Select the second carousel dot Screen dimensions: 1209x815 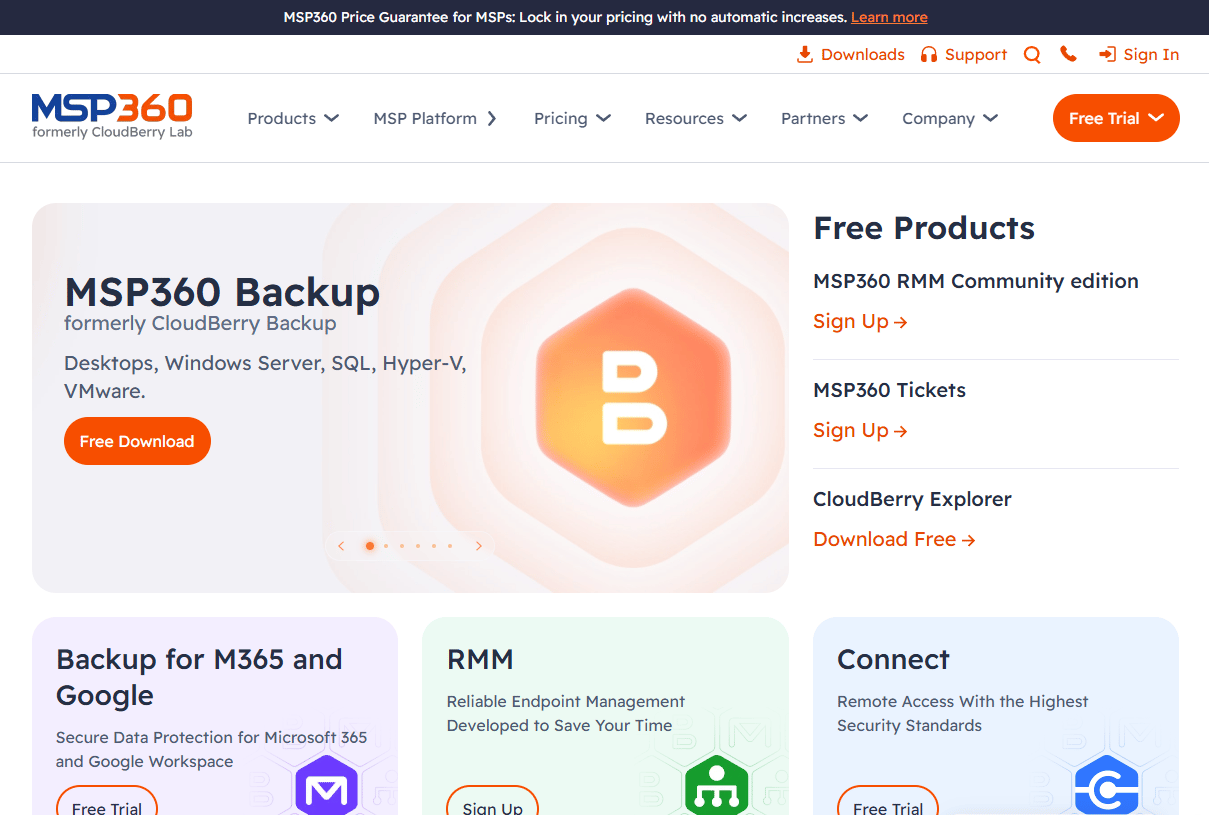click(x=386, y=546)
